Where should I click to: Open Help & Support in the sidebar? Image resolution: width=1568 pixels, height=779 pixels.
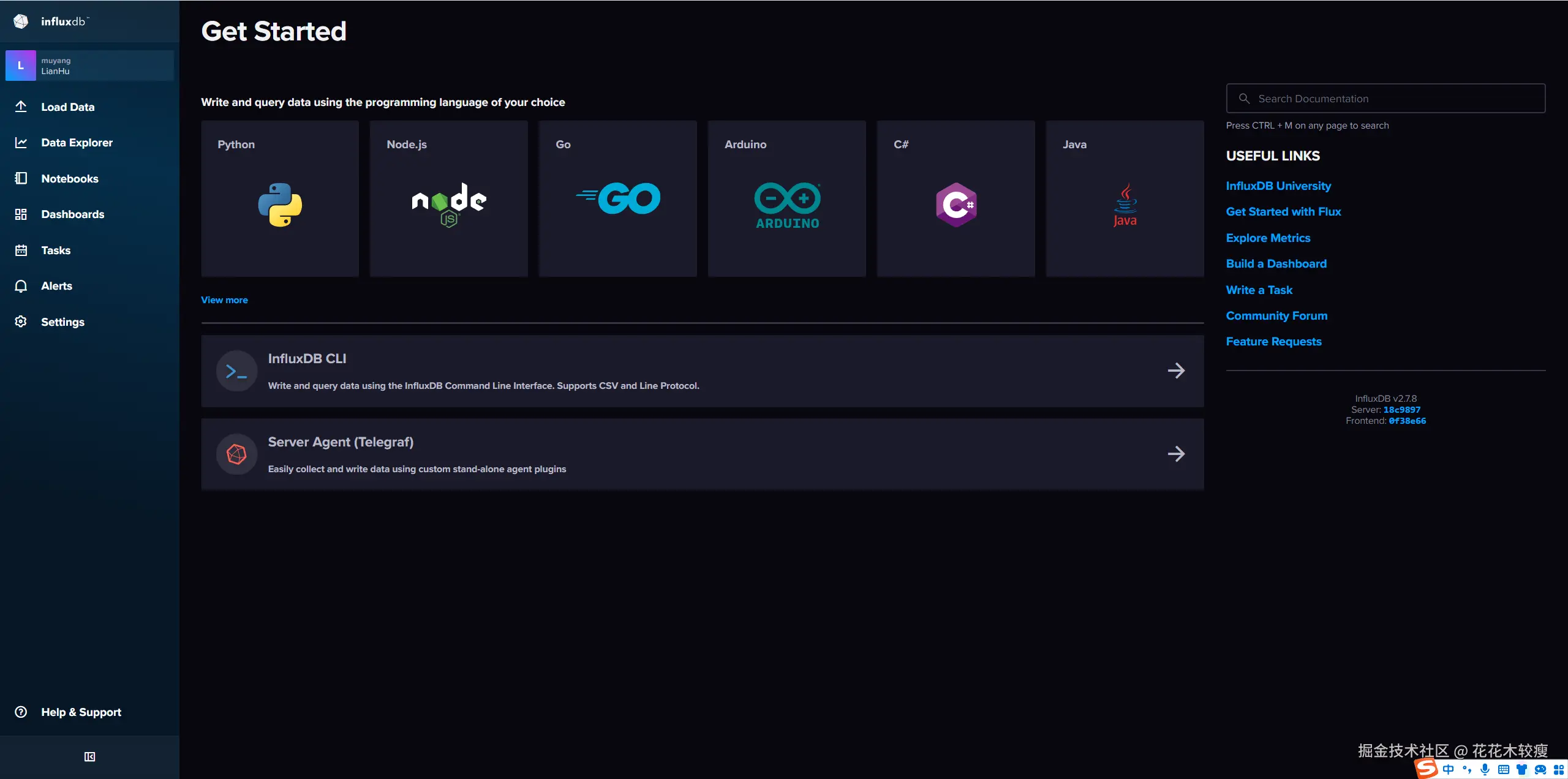81,712
